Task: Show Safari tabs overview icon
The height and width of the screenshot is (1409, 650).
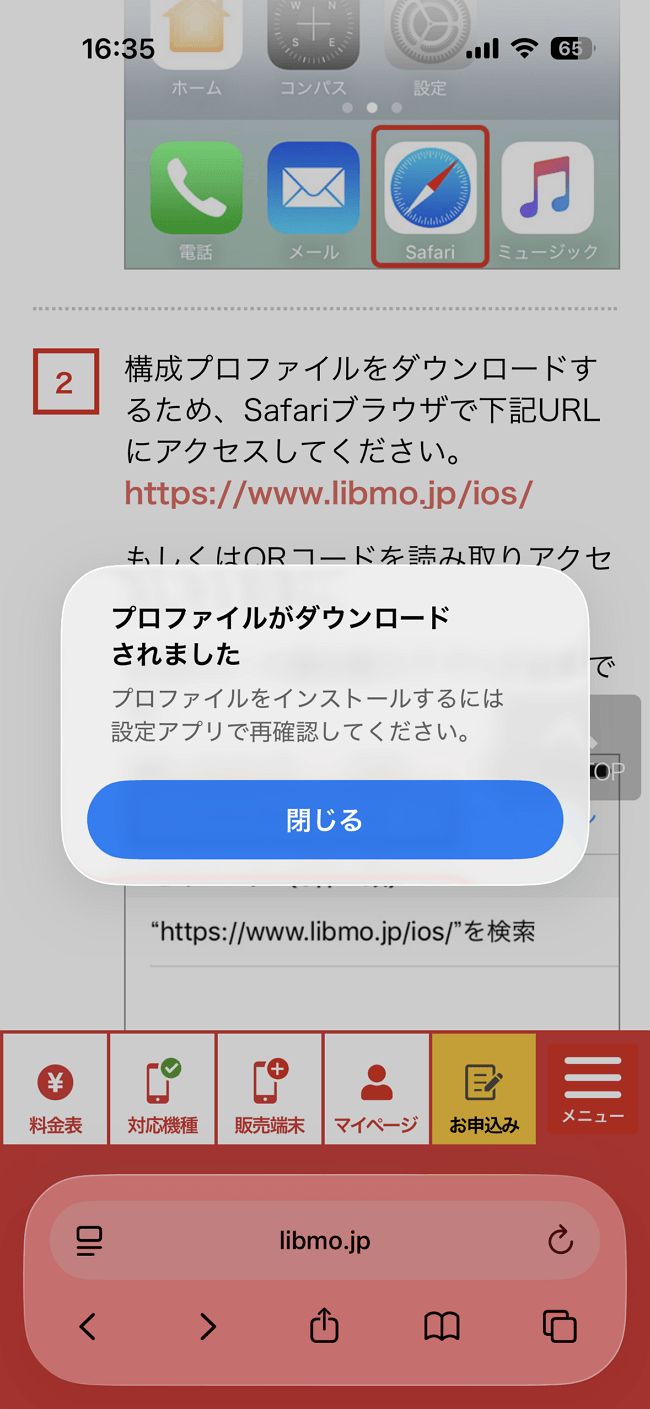Action: [x=559, y=1327]
